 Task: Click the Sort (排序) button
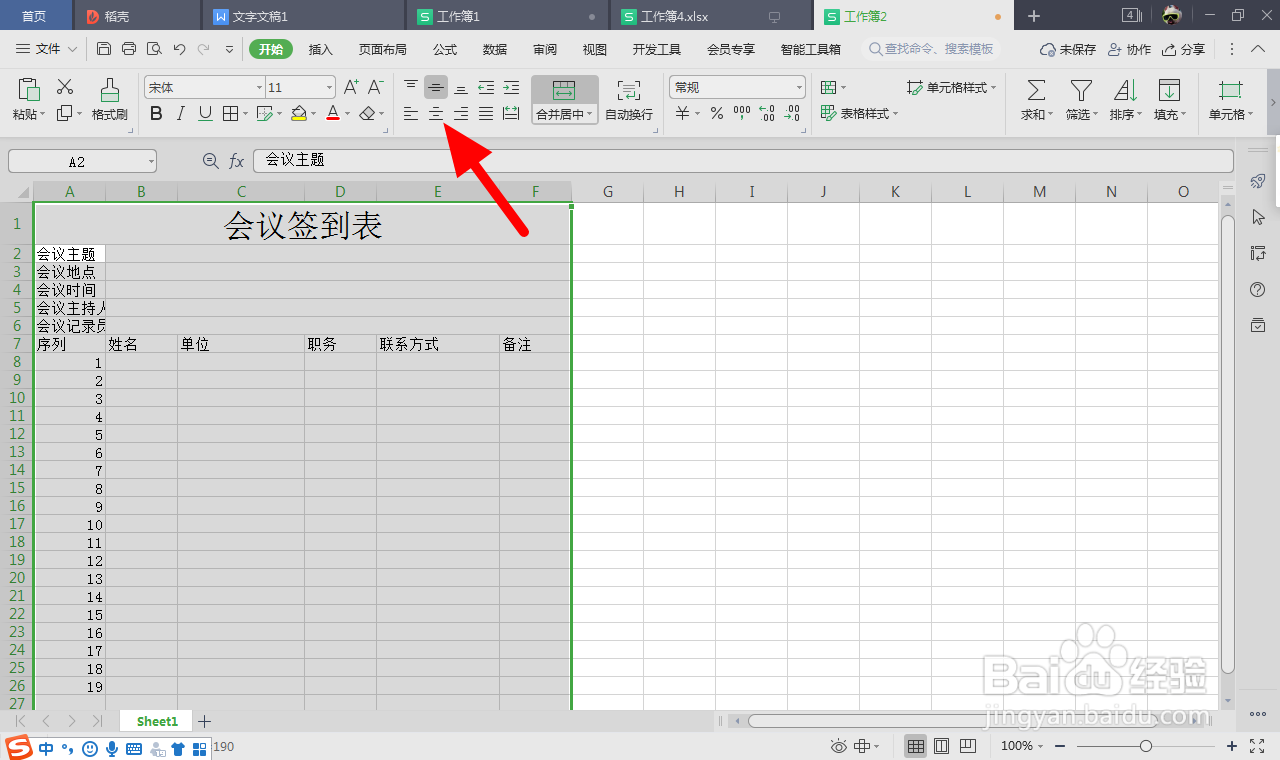point(1125,100)
